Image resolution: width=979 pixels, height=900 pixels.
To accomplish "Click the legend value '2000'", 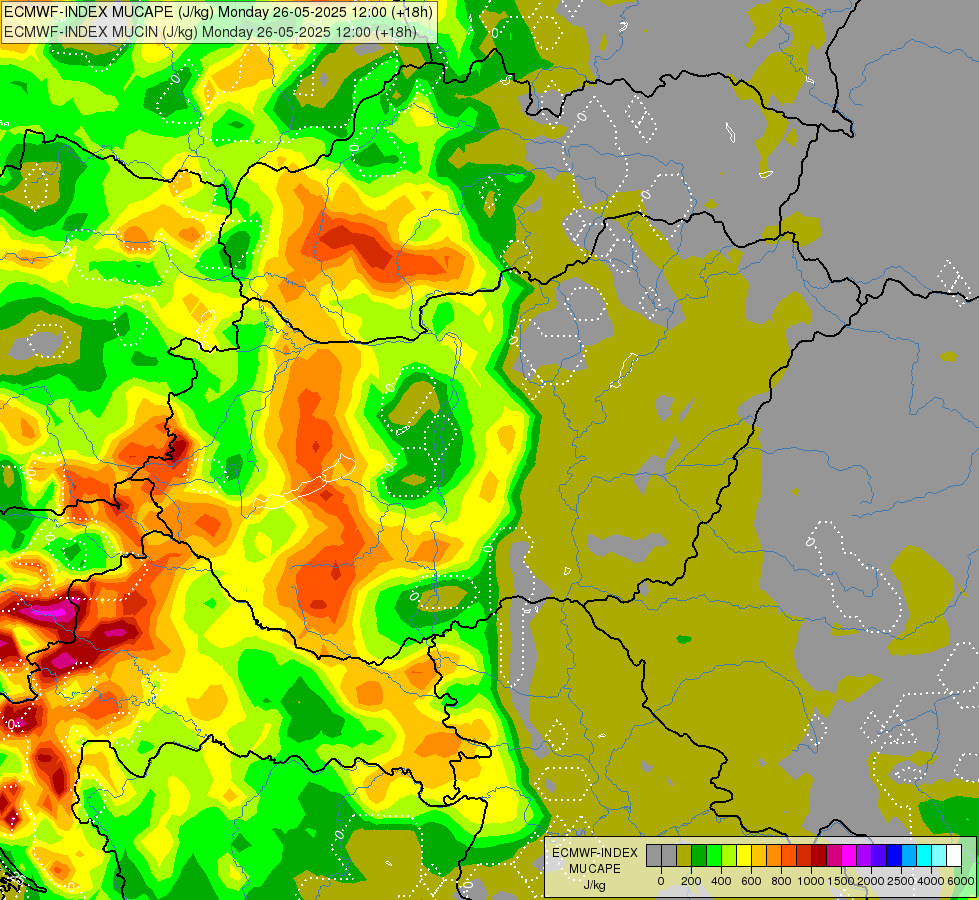I will [871, 881].
